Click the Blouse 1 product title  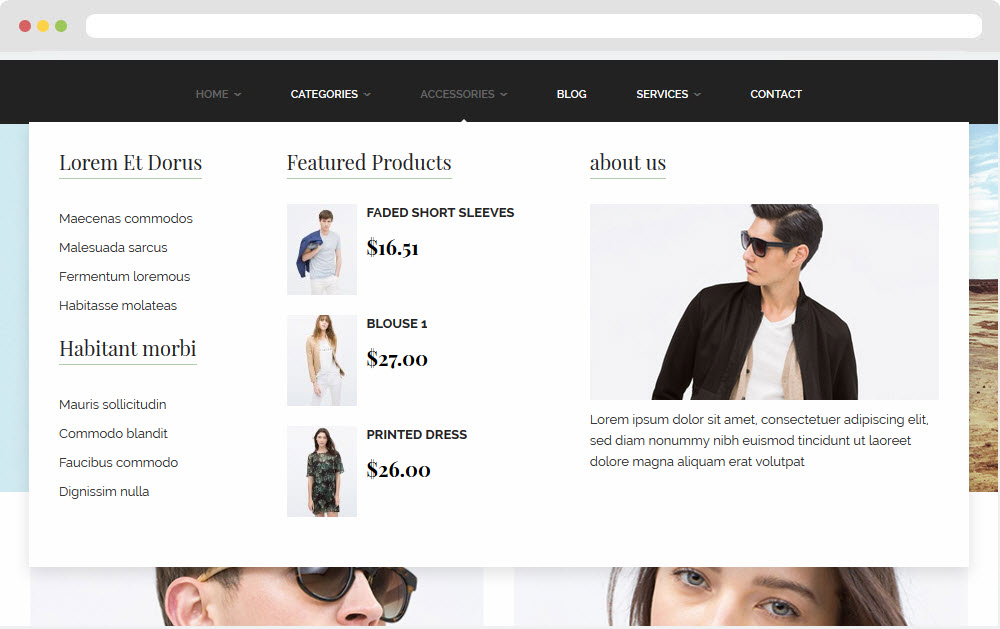[397, 324]
